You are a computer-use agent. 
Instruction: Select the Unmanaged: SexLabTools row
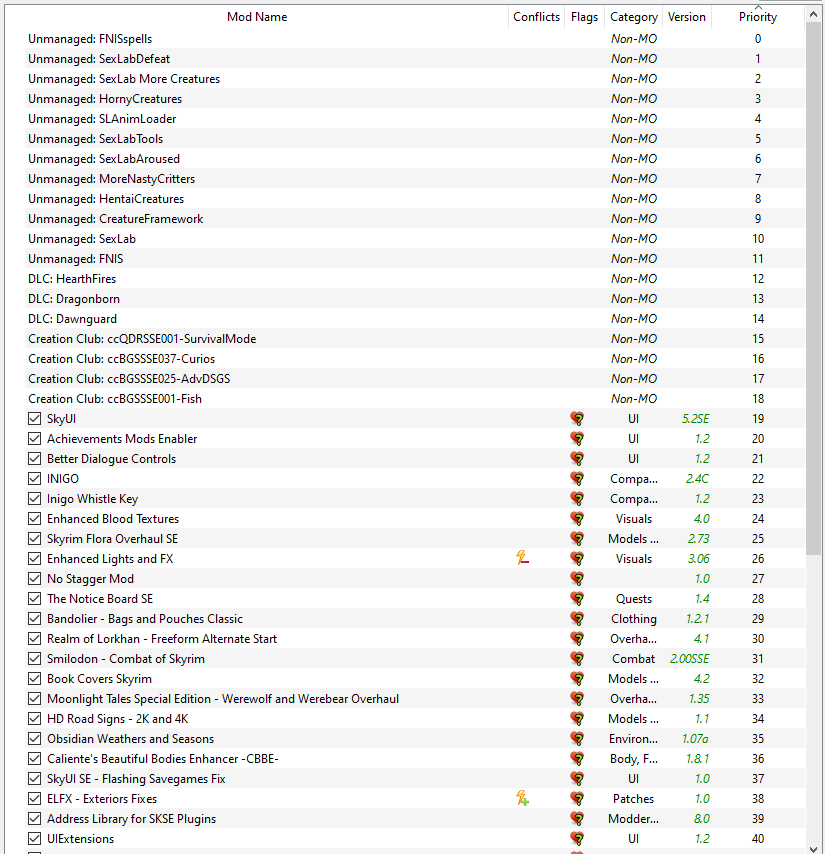click(x=415, y=139)
